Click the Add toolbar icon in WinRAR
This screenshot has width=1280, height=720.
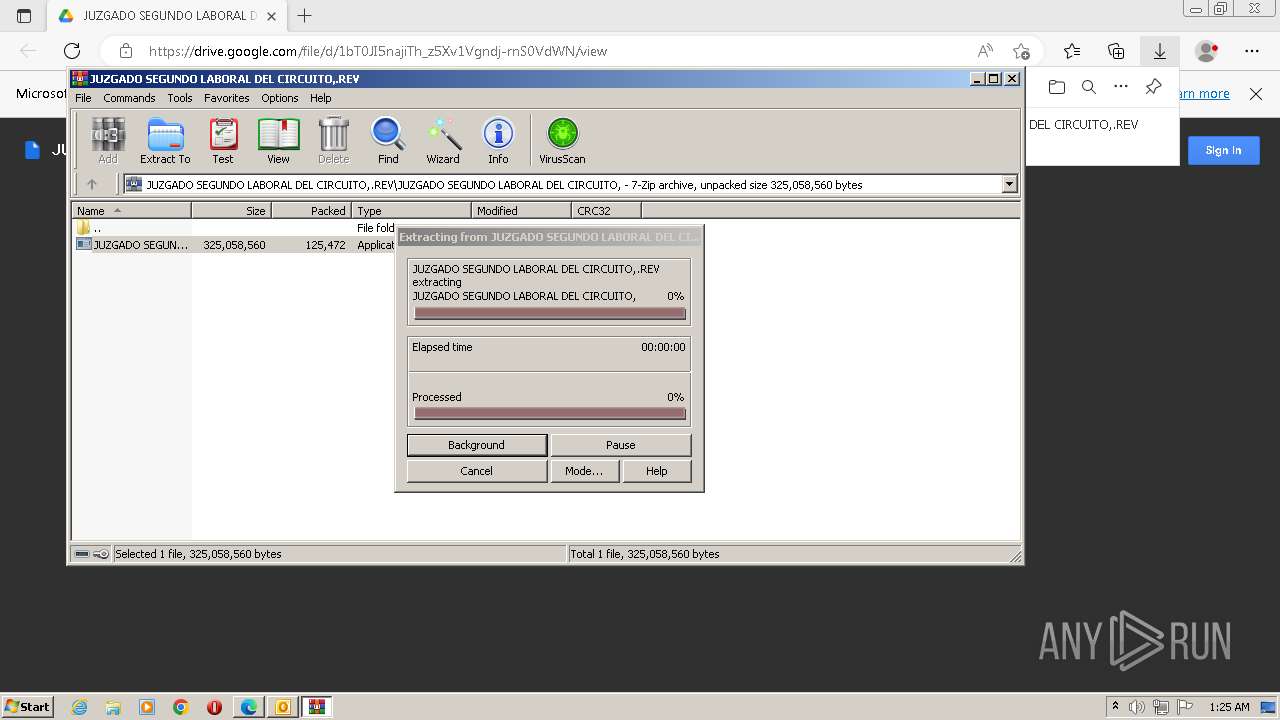click(x=108, y=140)
